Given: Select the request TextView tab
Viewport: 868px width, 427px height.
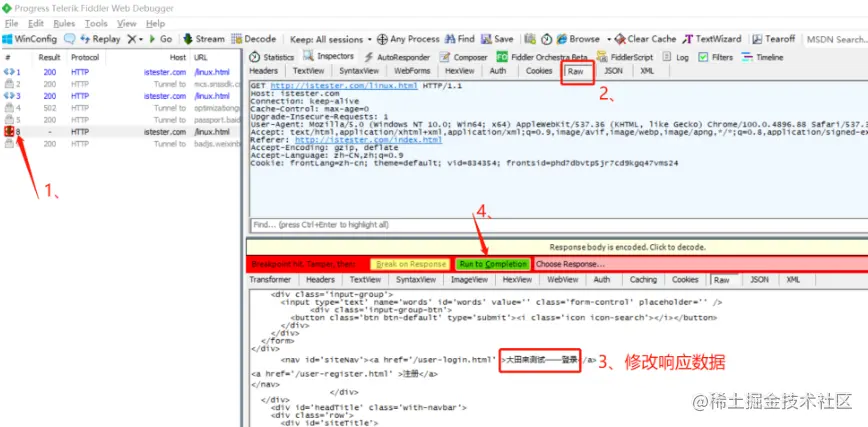Looking at the screenshot, I should tap(308, 71).
